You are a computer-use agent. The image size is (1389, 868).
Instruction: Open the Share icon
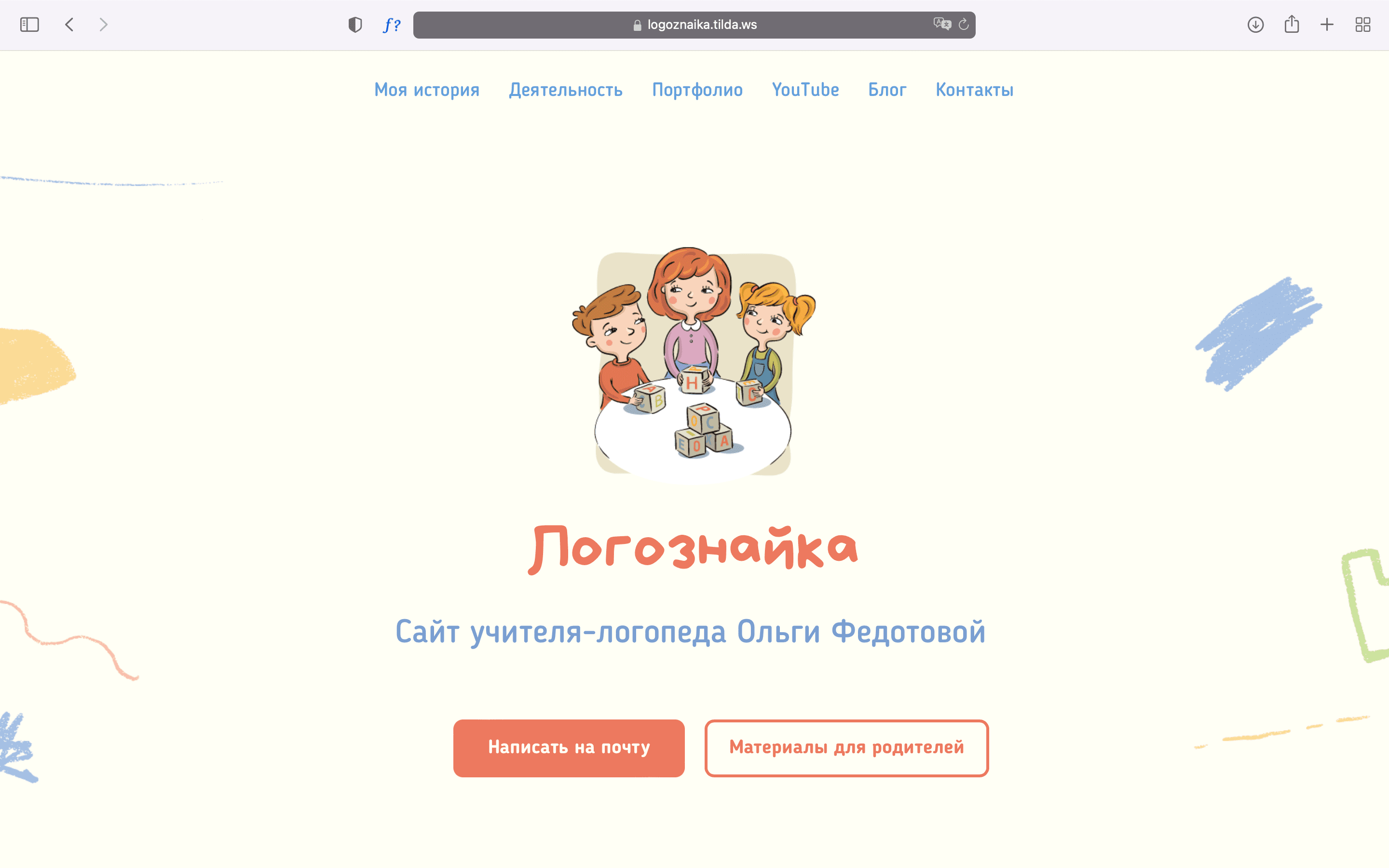coord(1292,24)
